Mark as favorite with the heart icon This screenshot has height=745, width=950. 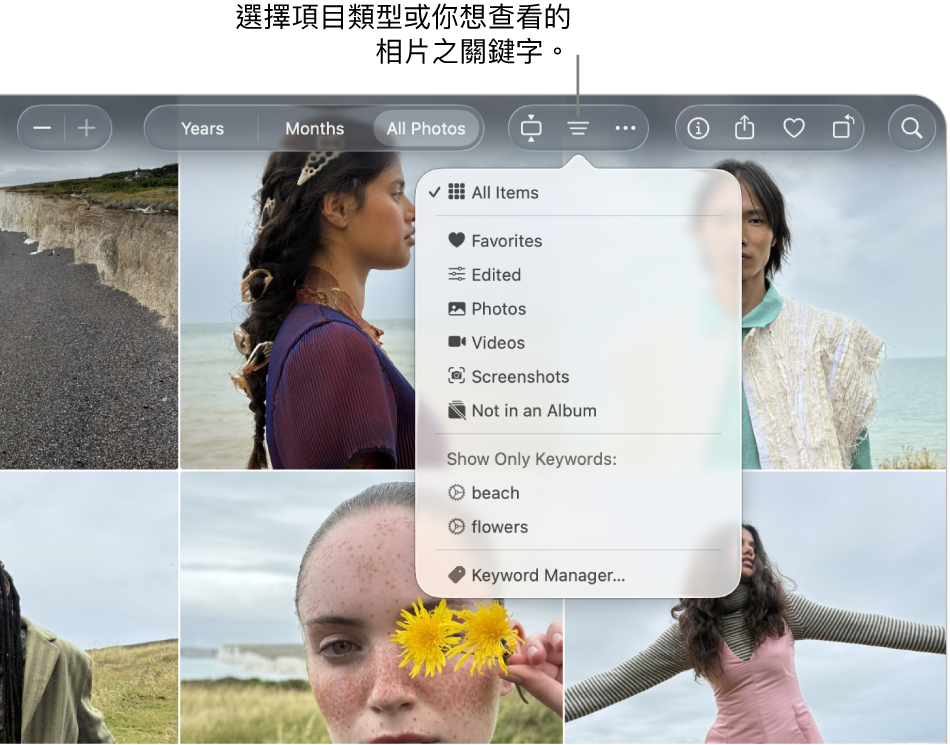[794, 128]
